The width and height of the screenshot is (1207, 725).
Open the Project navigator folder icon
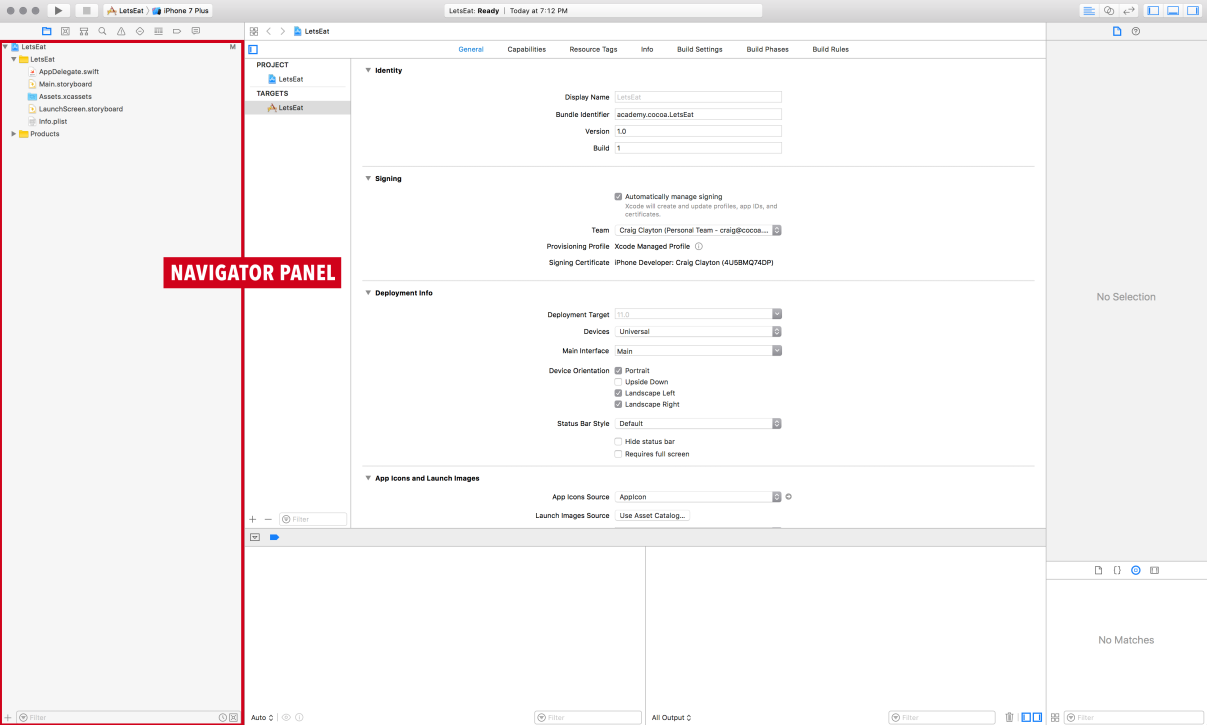46,31
